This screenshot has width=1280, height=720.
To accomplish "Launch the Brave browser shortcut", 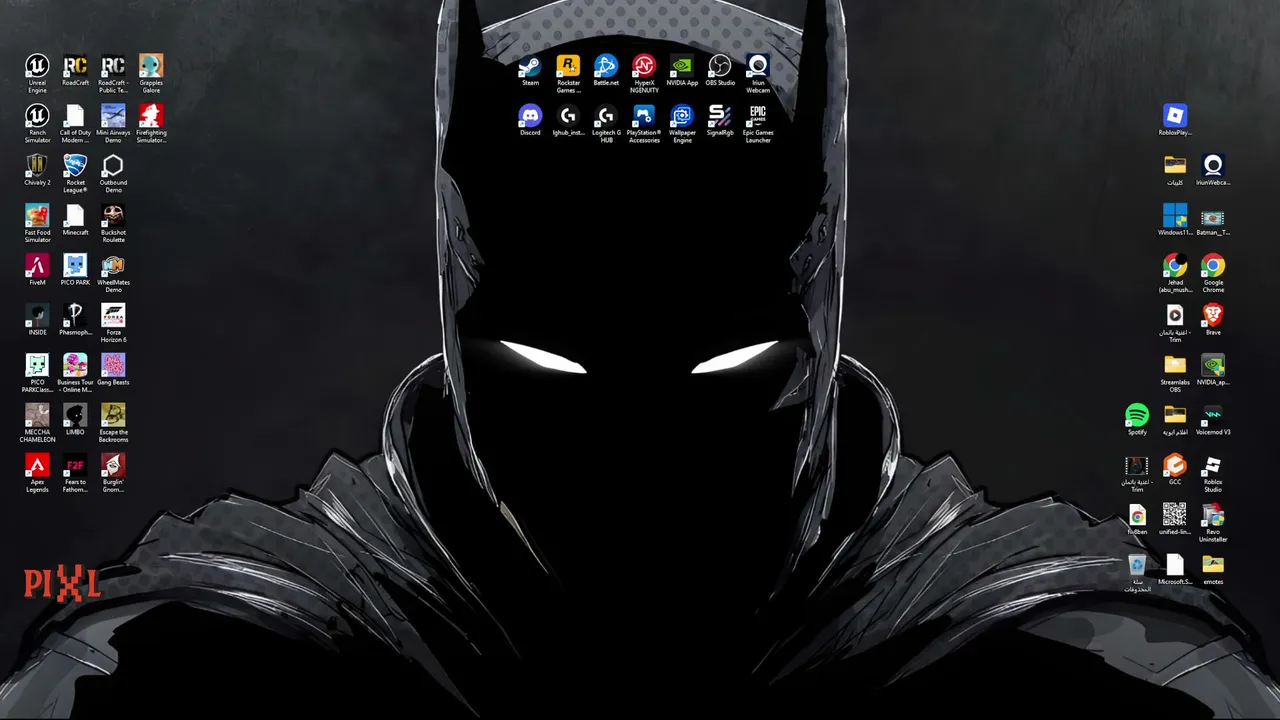I will tap(1213, 320).
